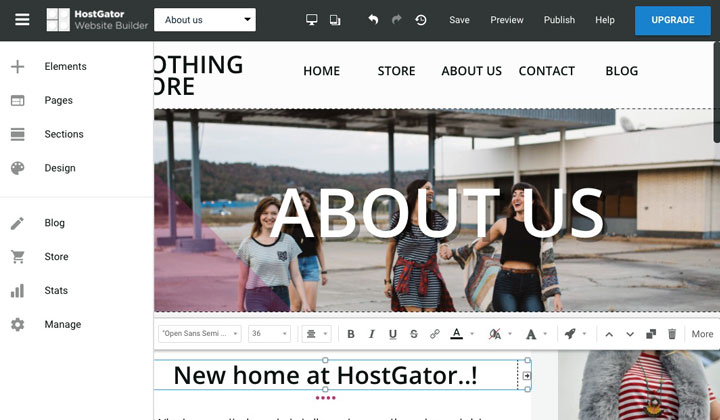Expand the text style dropdown arrow
This screenshot has width=720, height=420.
click(546, 334)
